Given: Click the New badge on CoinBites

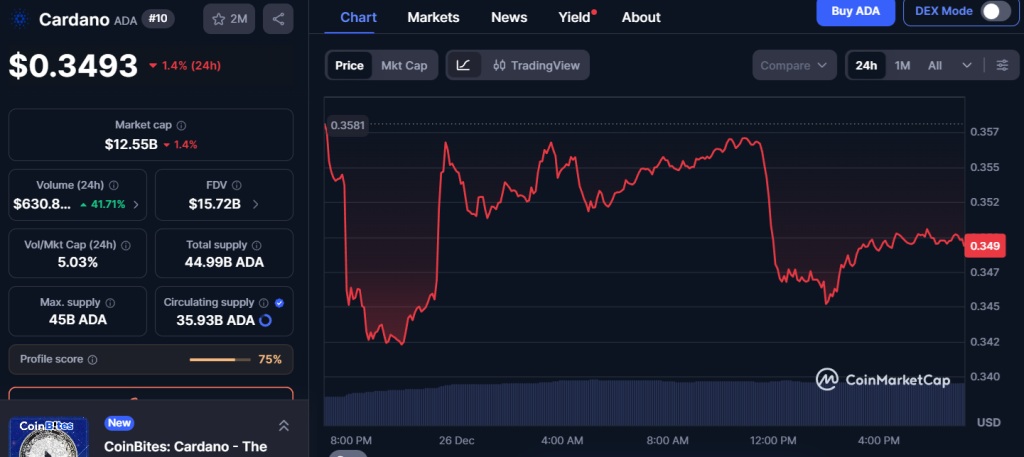Looking at the screenshot, I should (120, 423).
